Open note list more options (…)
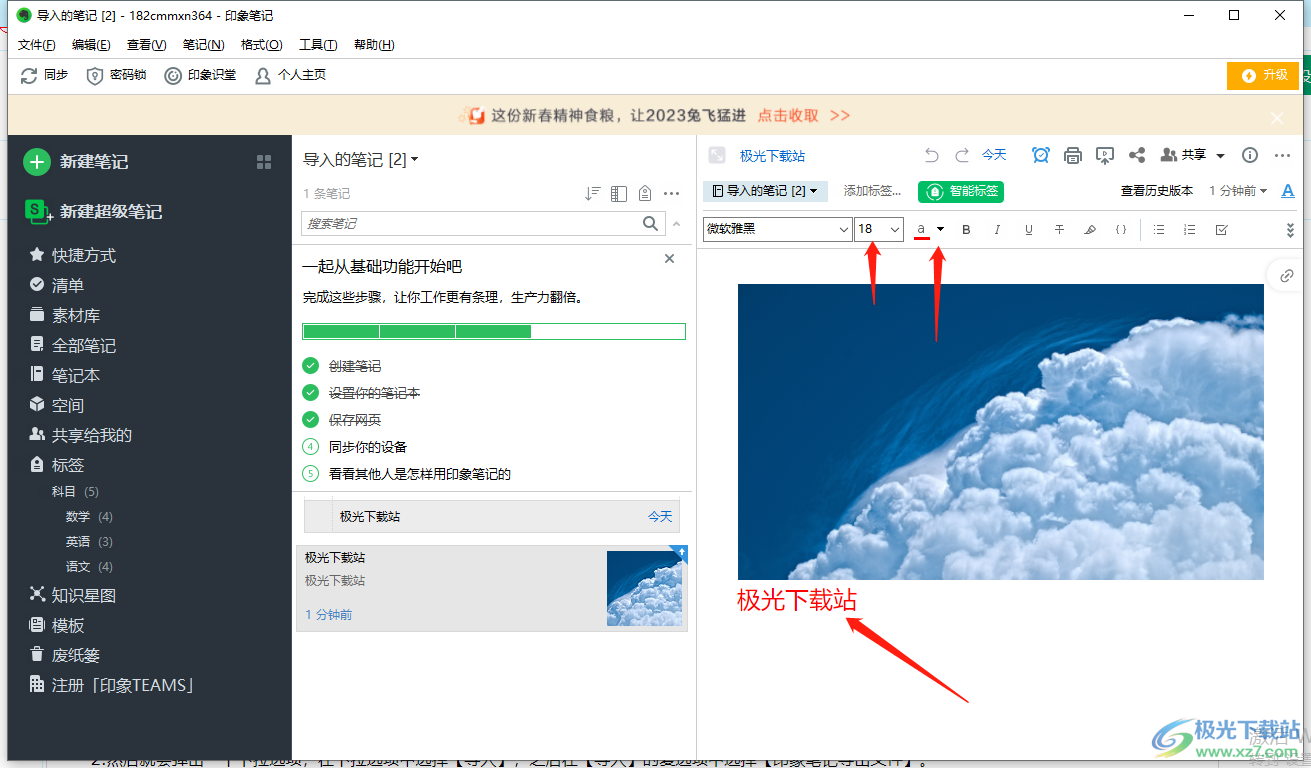 (x=672, y=194)
